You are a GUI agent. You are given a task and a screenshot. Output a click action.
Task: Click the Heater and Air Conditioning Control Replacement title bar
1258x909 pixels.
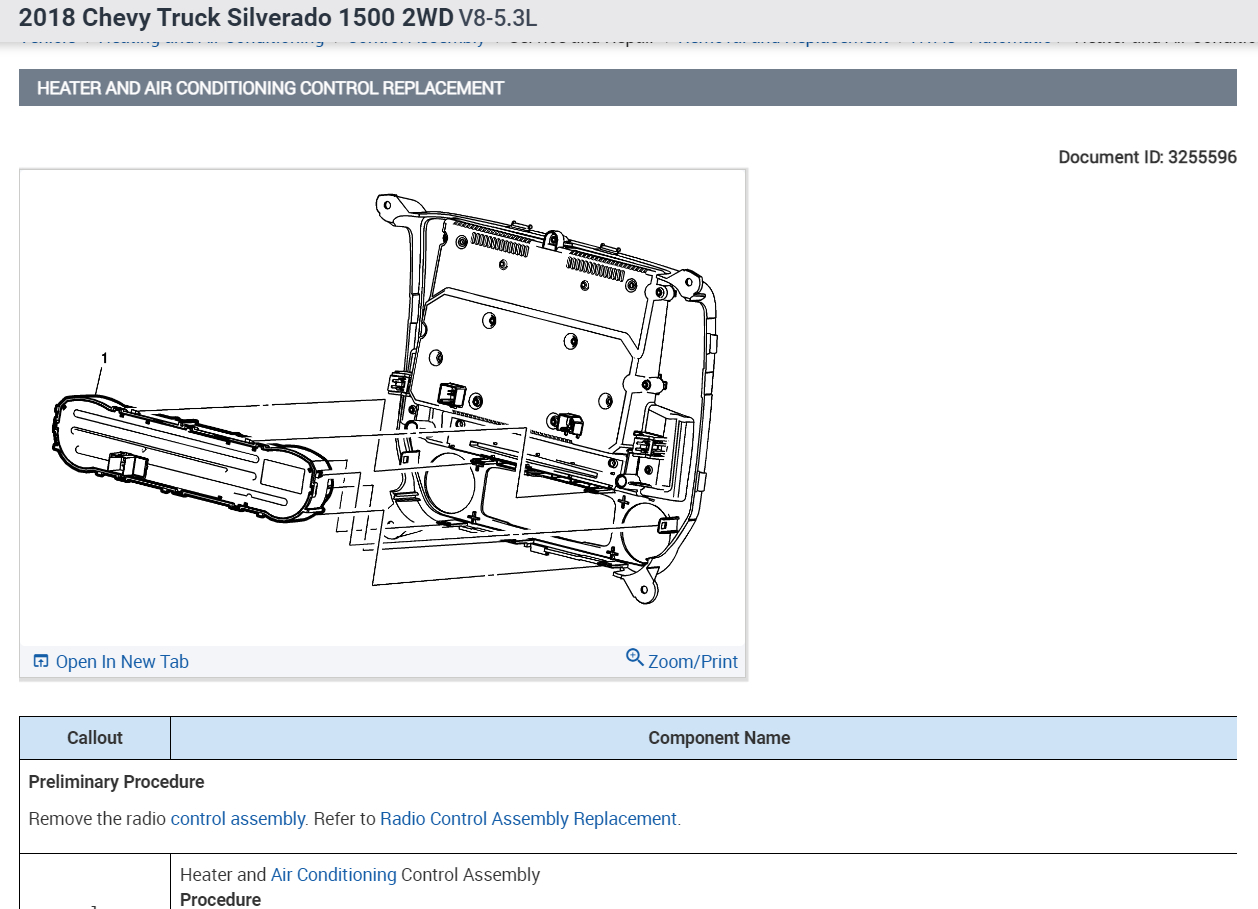[628, 88]
